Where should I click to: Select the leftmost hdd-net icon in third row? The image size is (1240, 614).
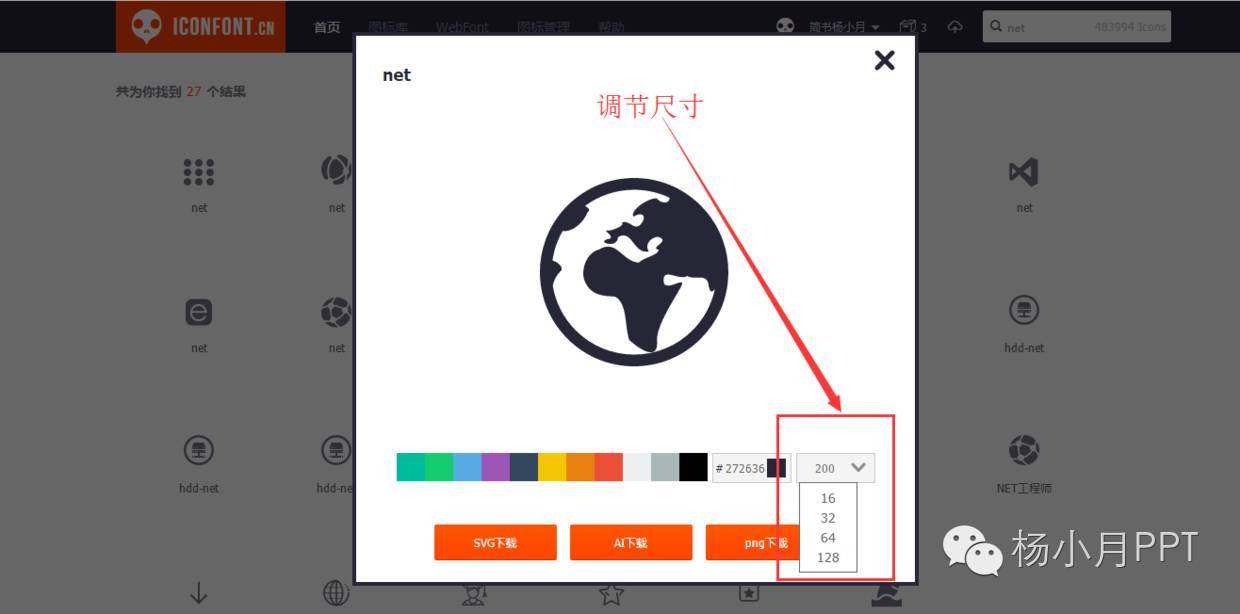coord(199,451)
